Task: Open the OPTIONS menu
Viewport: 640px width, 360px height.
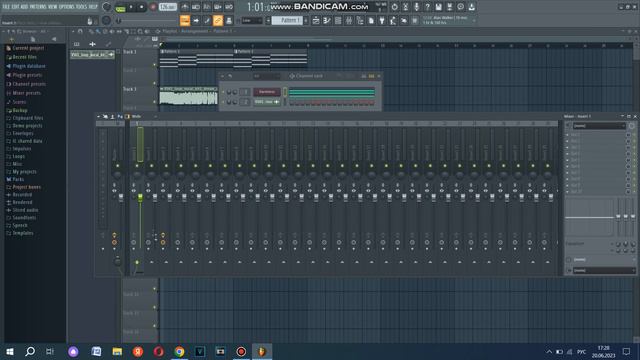Action: pos(67,7)
